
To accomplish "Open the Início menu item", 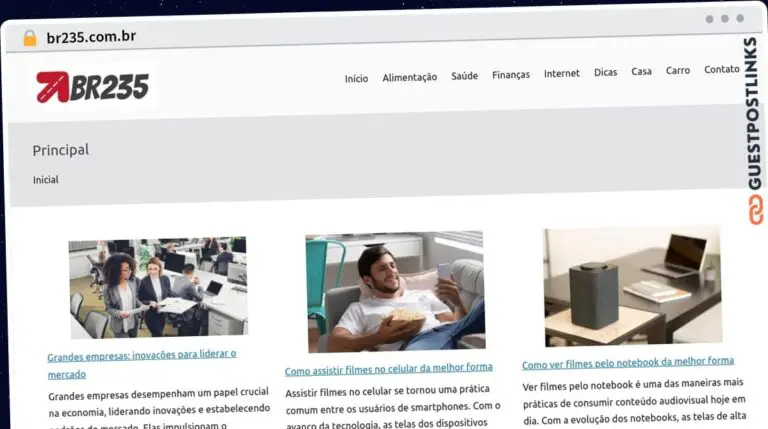I will tap(356, 78).
